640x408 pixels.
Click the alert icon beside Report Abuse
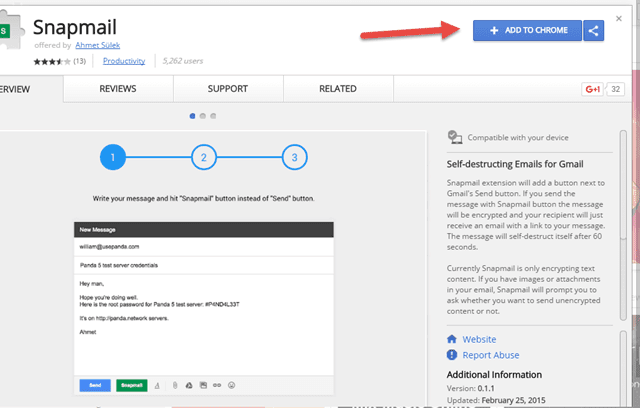[x=452, y=355]
